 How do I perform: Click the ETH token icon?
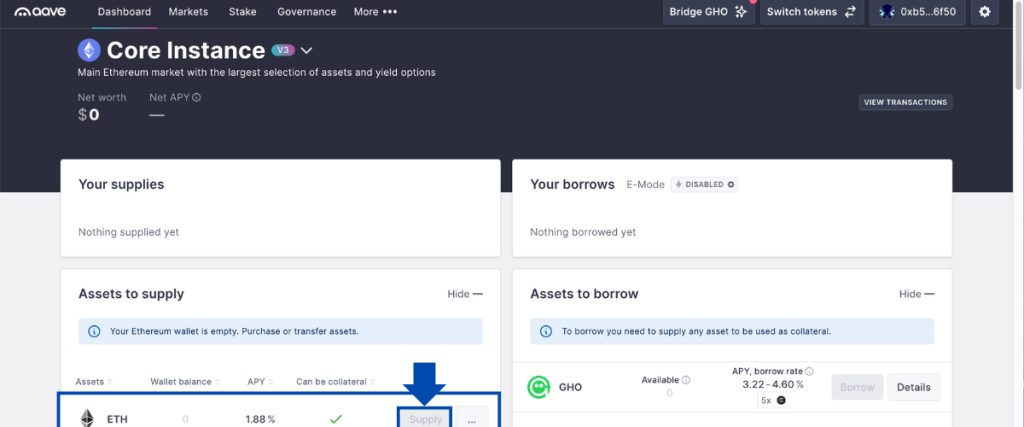point(87,419)
